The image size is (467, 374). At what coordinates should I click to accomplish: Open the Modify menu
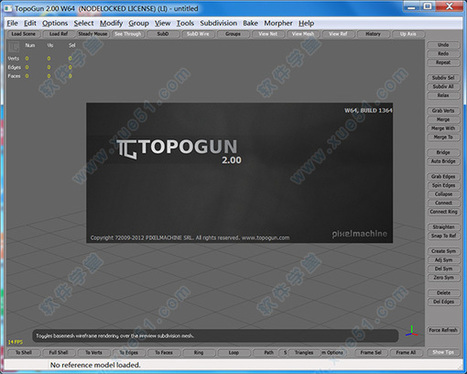(111, 23)
